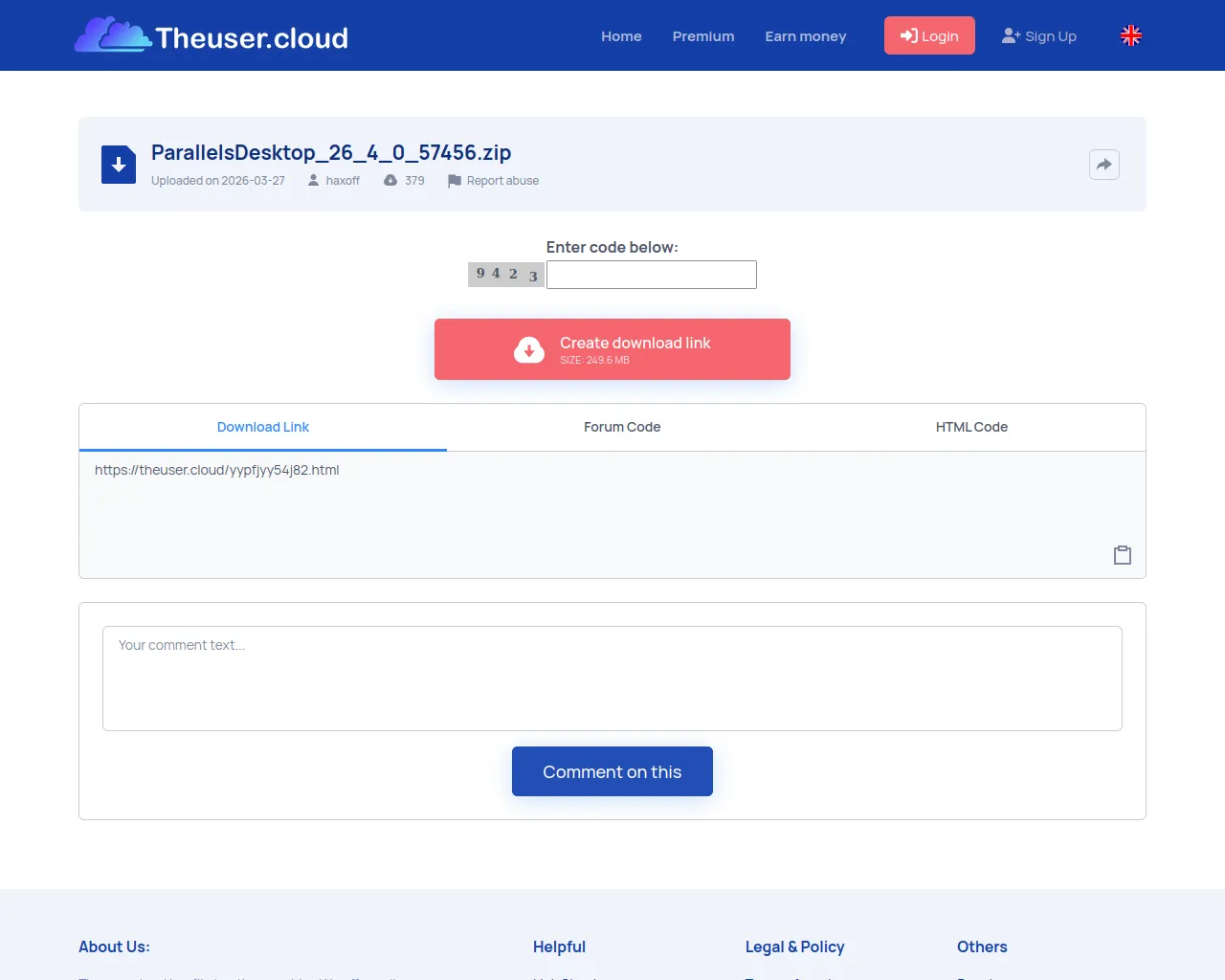Click inside the captcha code input field
Viewport: 1225px width, 980px height.
click(x=651, y=275)
